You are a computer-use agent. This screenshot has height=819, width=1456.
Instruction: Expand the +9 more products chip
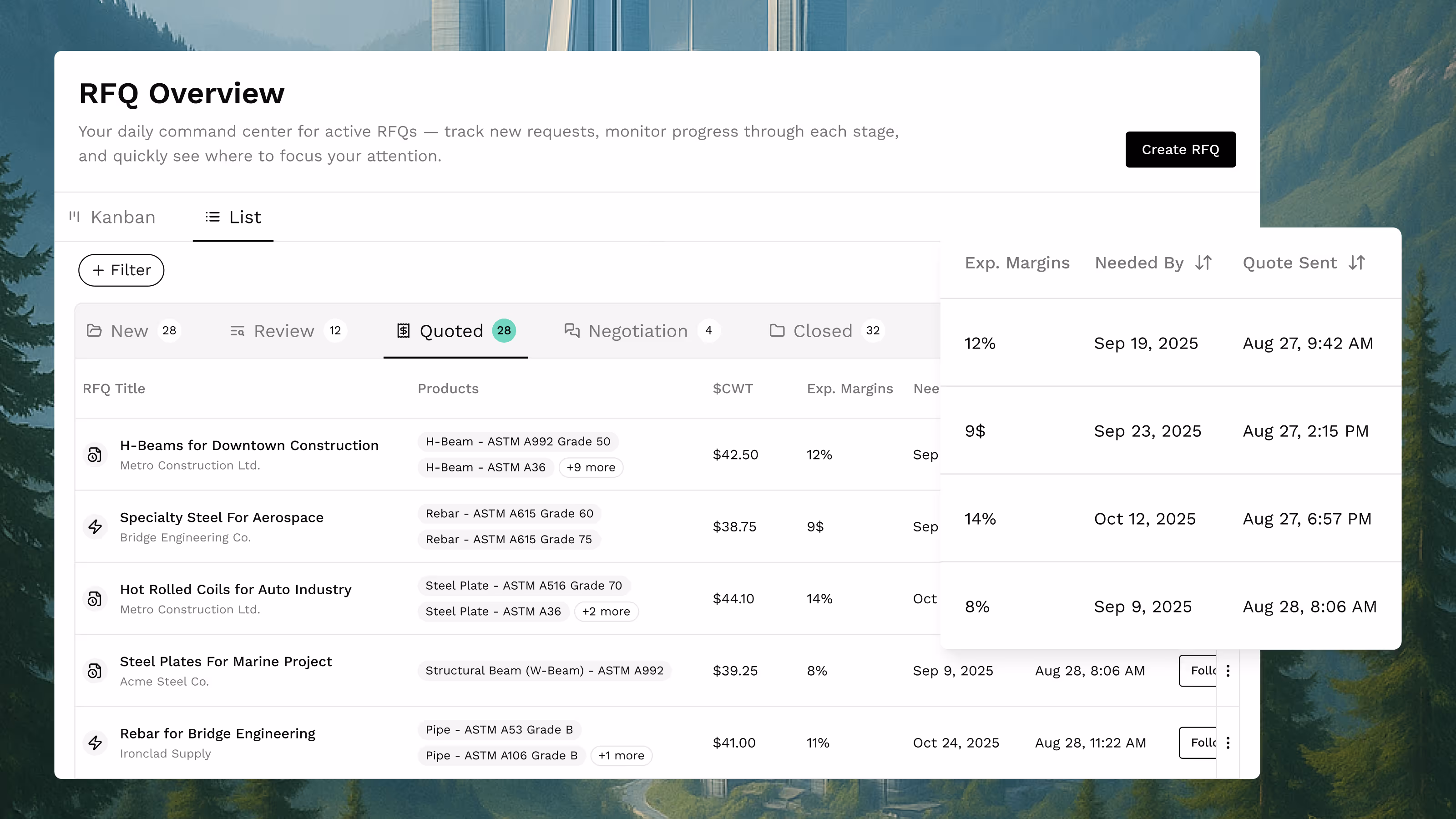[x=591, y=467]
